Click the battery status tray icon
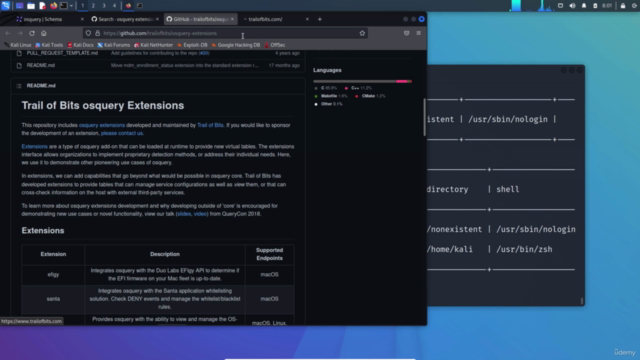 click(595, 6)
